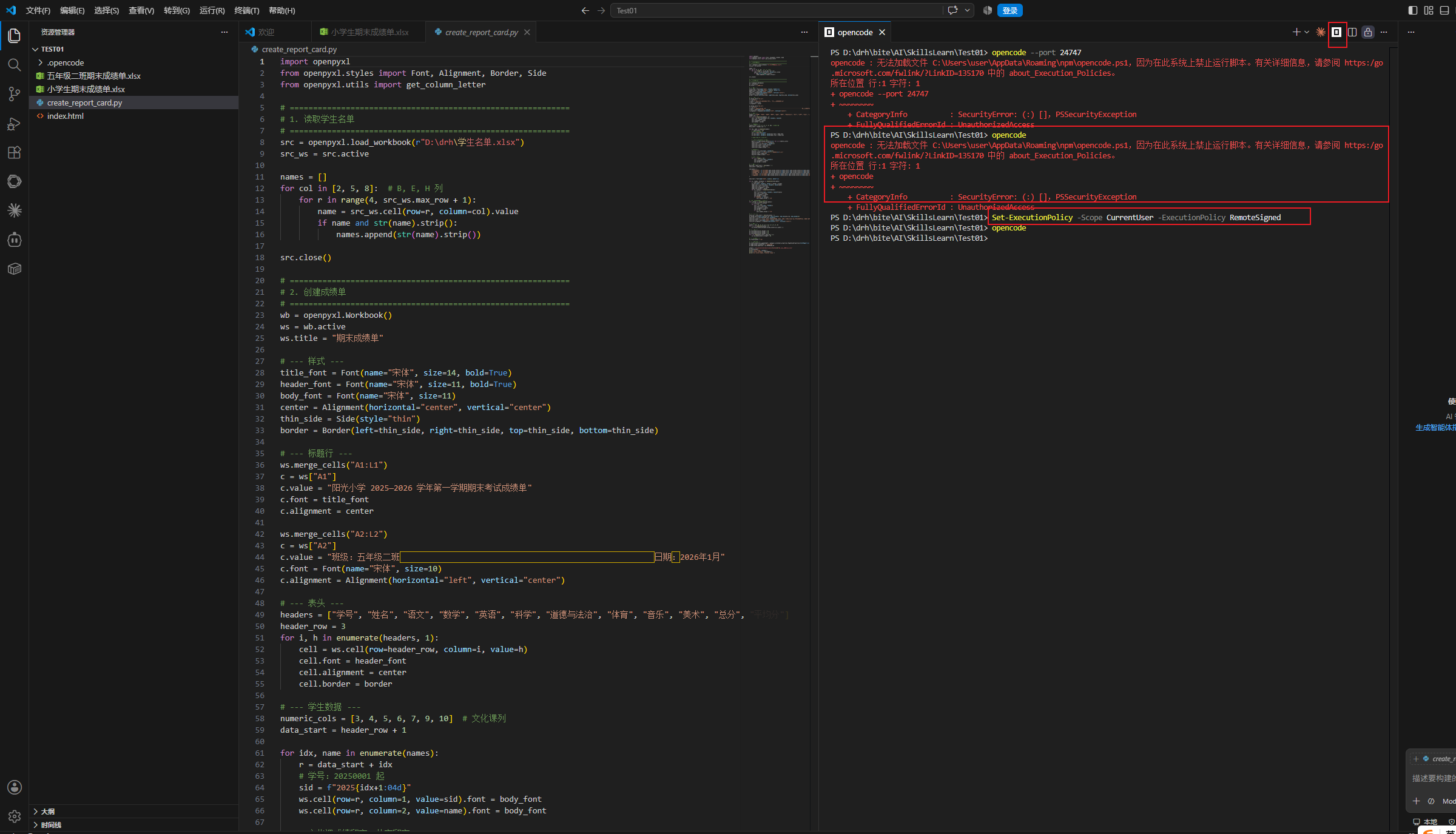Viewport: 1456px width, 834px height.
Task: Click the new terminal plus icon
Action: point(1296,32)
